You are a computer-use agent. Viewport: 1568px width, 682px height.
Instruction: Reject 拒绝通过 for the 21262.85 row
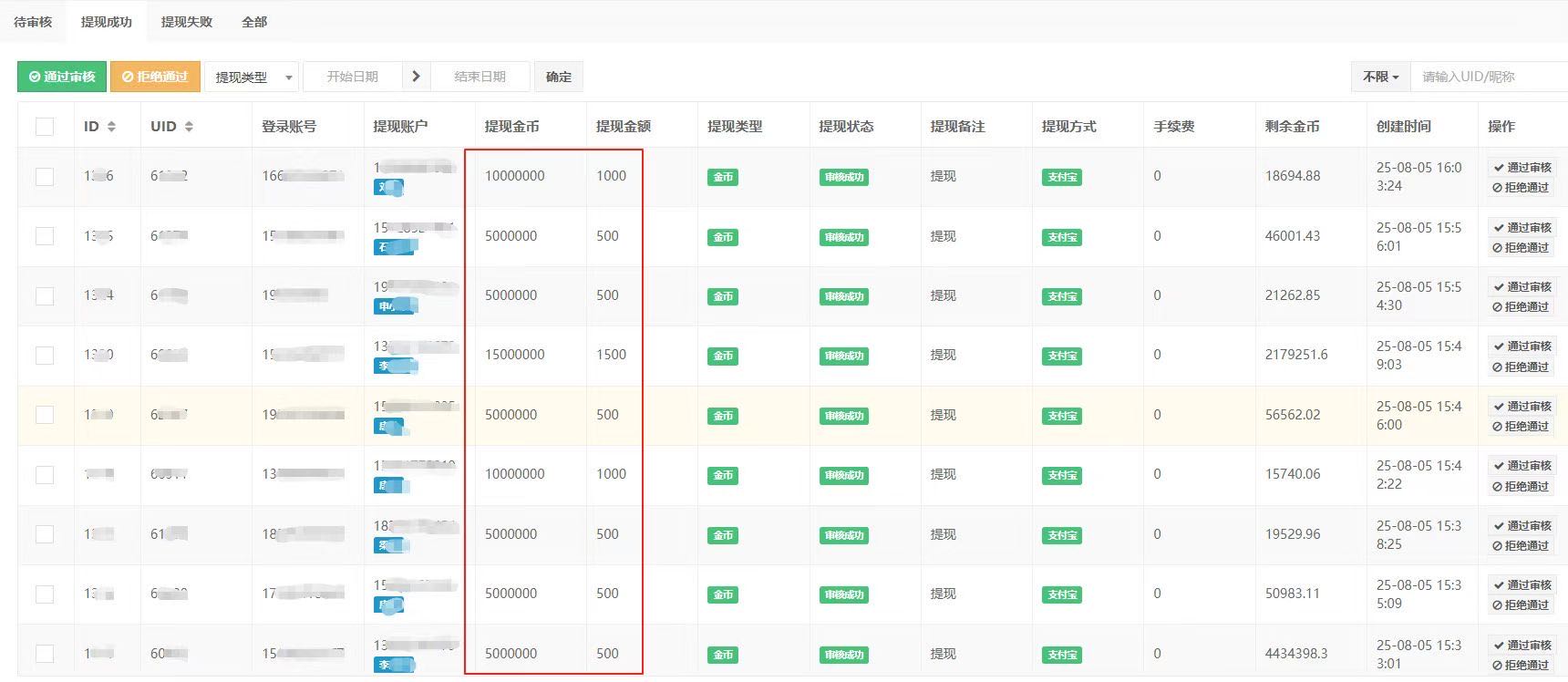pos(1521,307)
